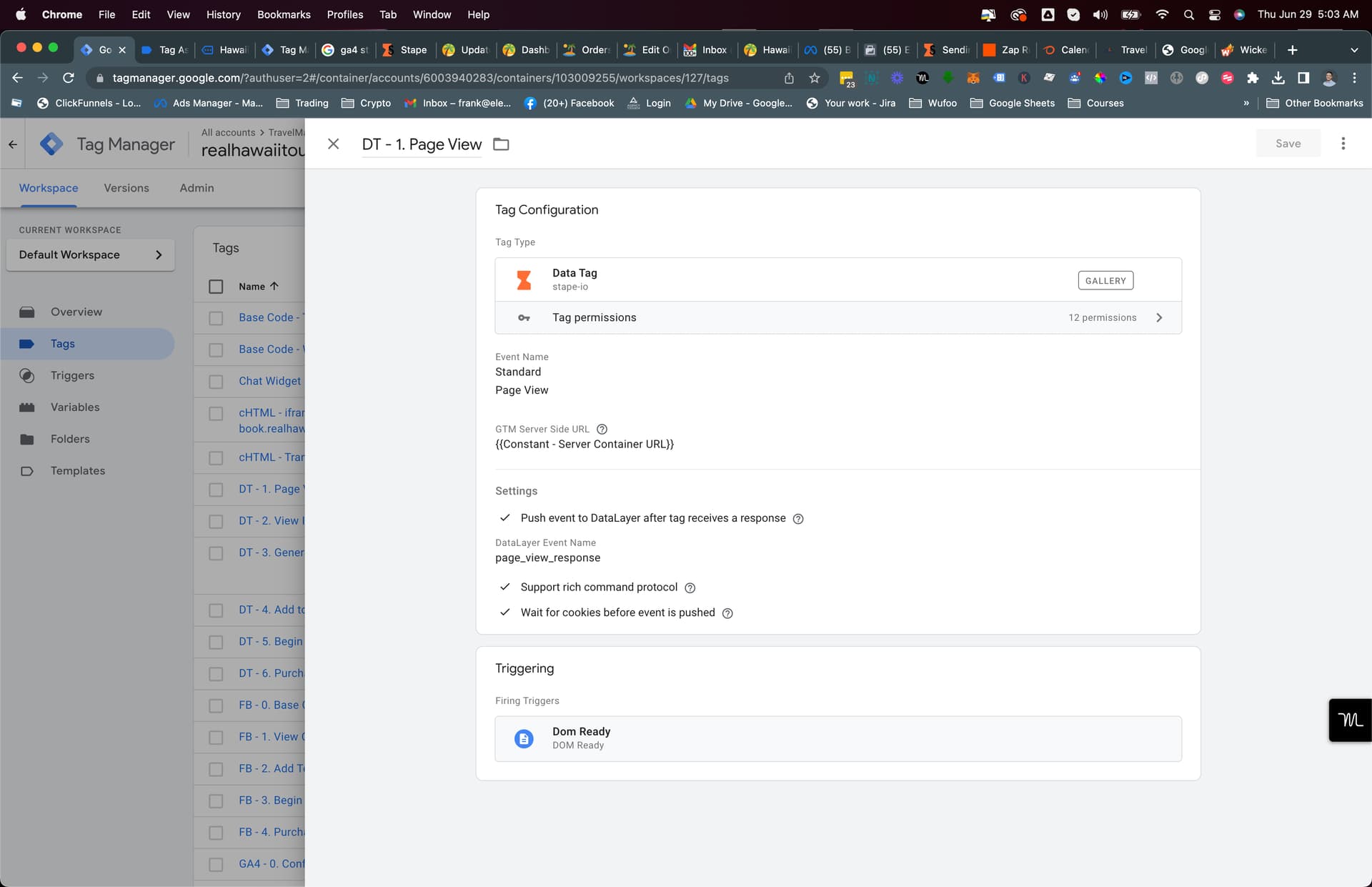Open help for Push event to DataLayer
Viewport: 1372px width, 887px height.
point(798,519)
